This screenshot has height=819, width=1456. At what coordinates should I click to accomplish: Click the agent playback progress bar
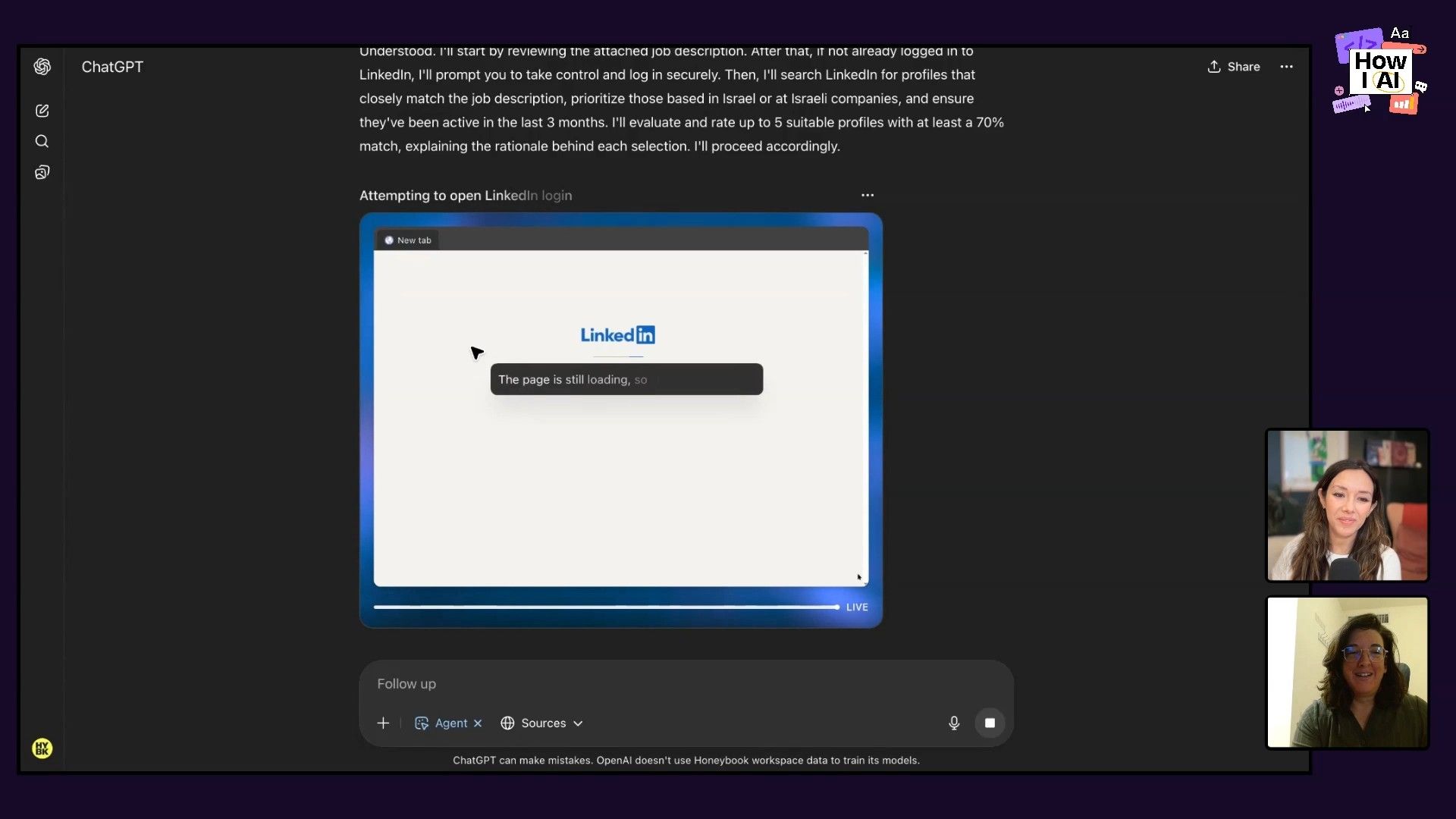606,607
